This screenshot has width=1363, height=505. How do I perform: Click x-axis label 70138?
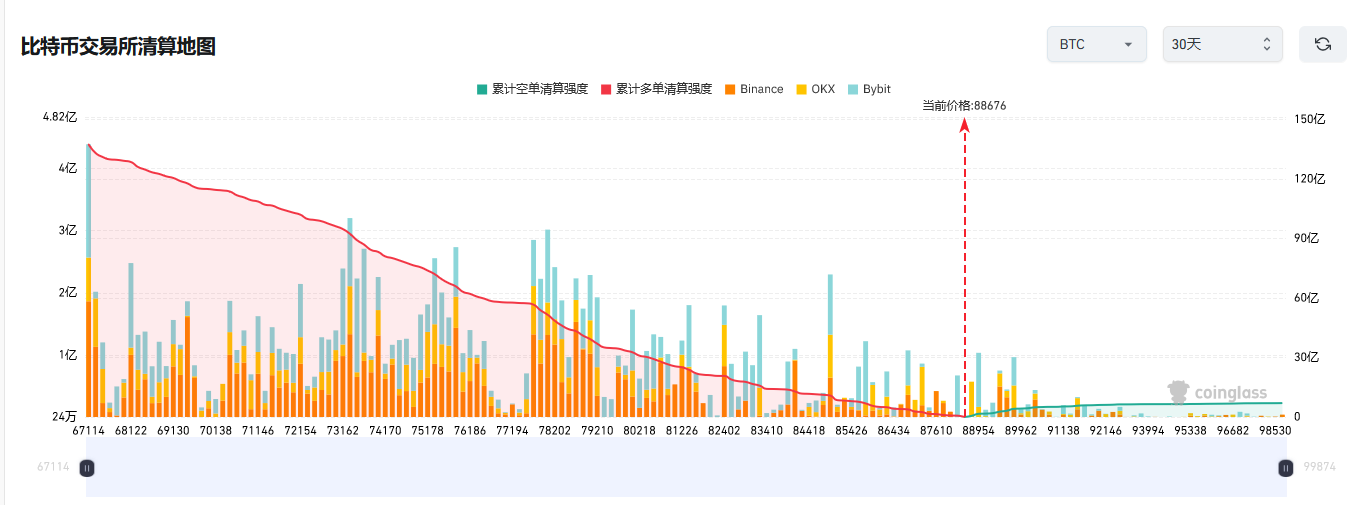[x=216, y=431]
